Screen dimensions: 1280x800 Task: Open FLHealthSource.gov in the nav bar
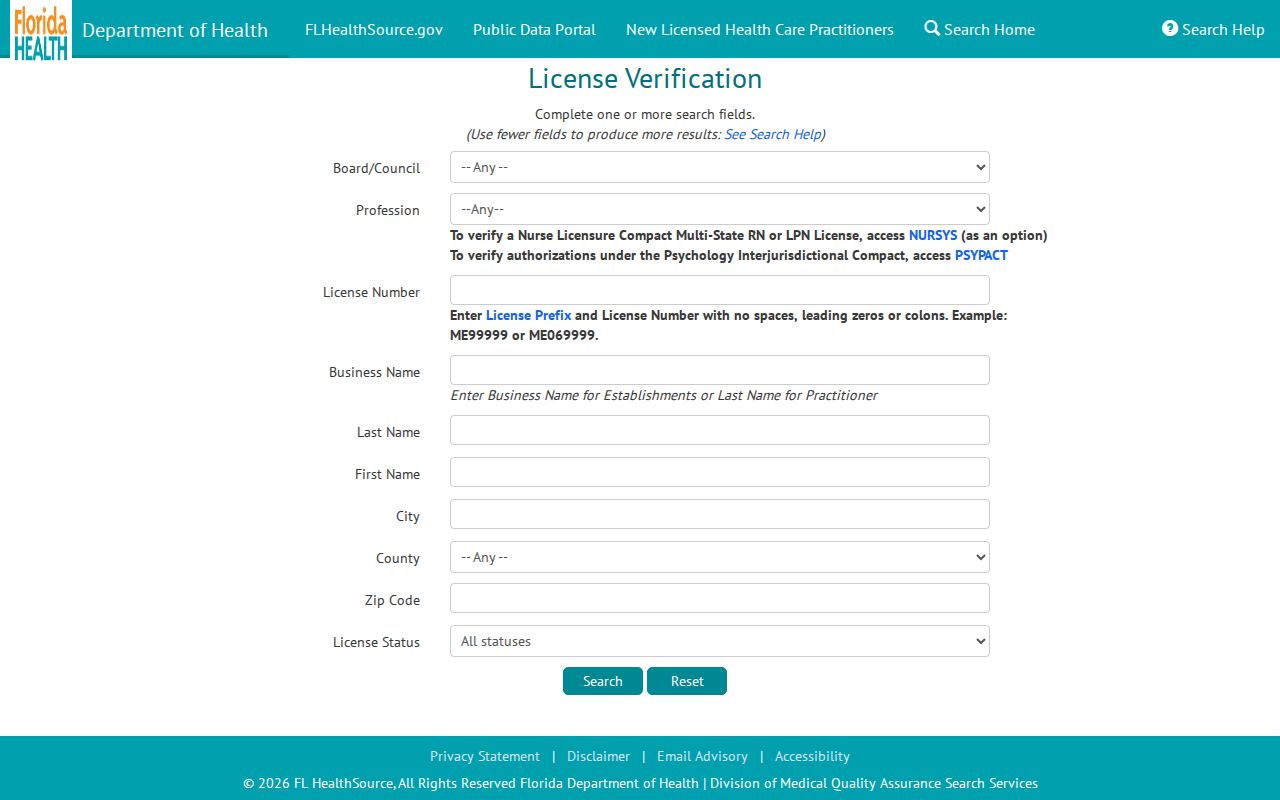click(374, 29)
